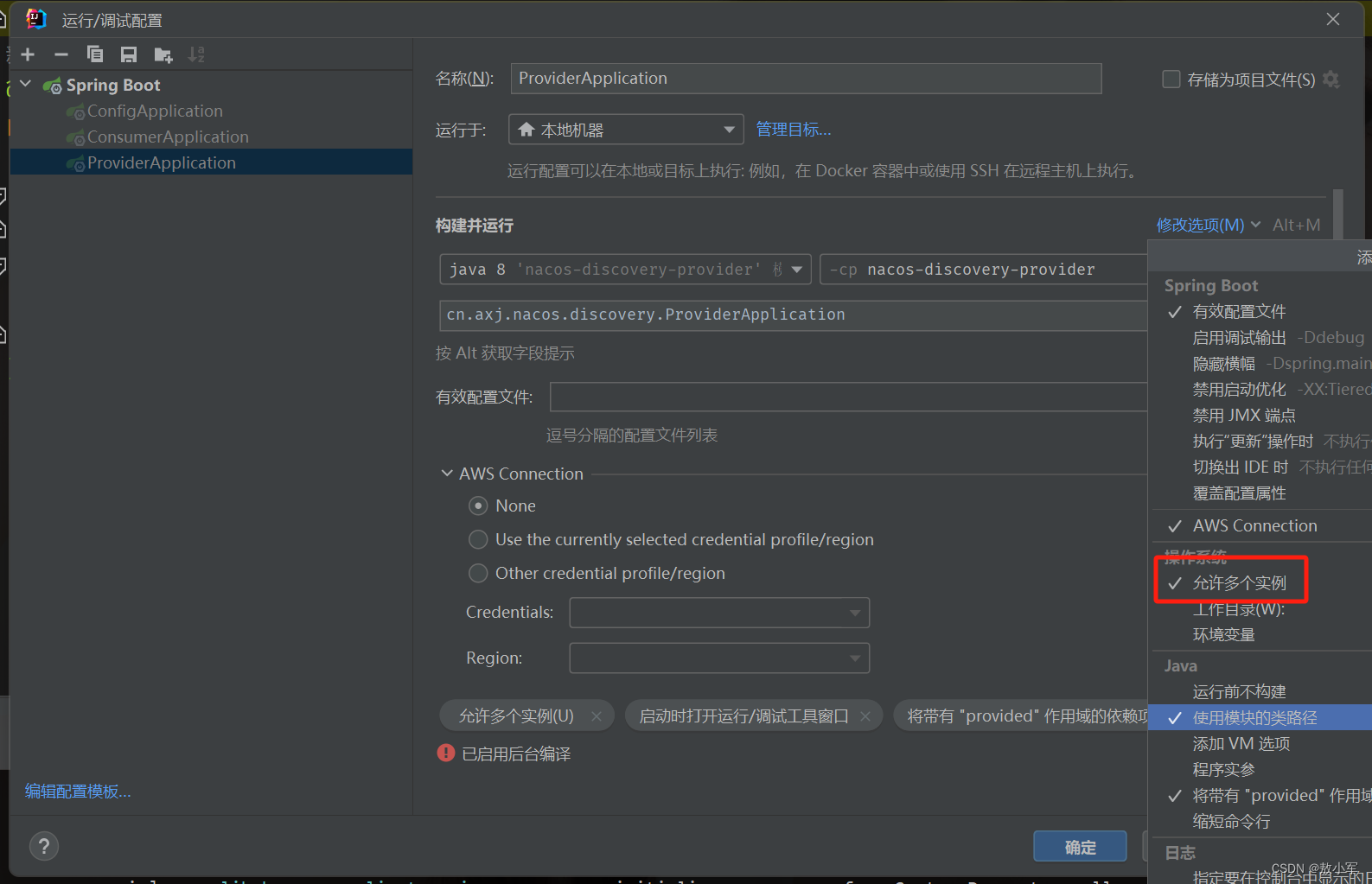
Task: Click the settings panel vertical scrollbar
Action: tap(1338, 214)
